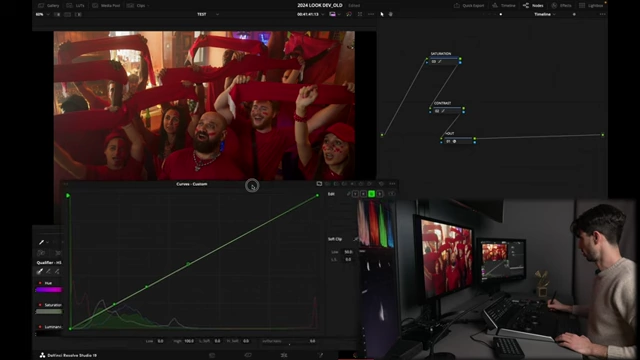Click the first curve palette mode icon
The height and width of the screenshot is (360, 640).
coord(319,184)
